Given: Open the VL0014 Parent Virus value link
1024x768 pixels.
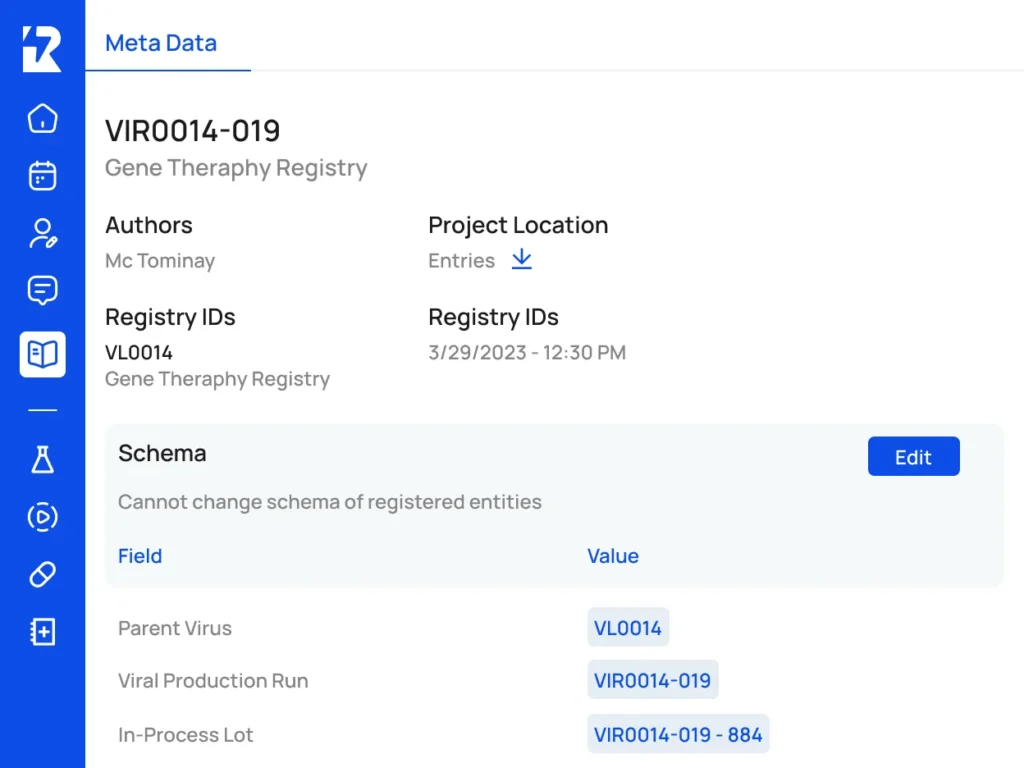Looking at the screenshot, I should [628, 628].
